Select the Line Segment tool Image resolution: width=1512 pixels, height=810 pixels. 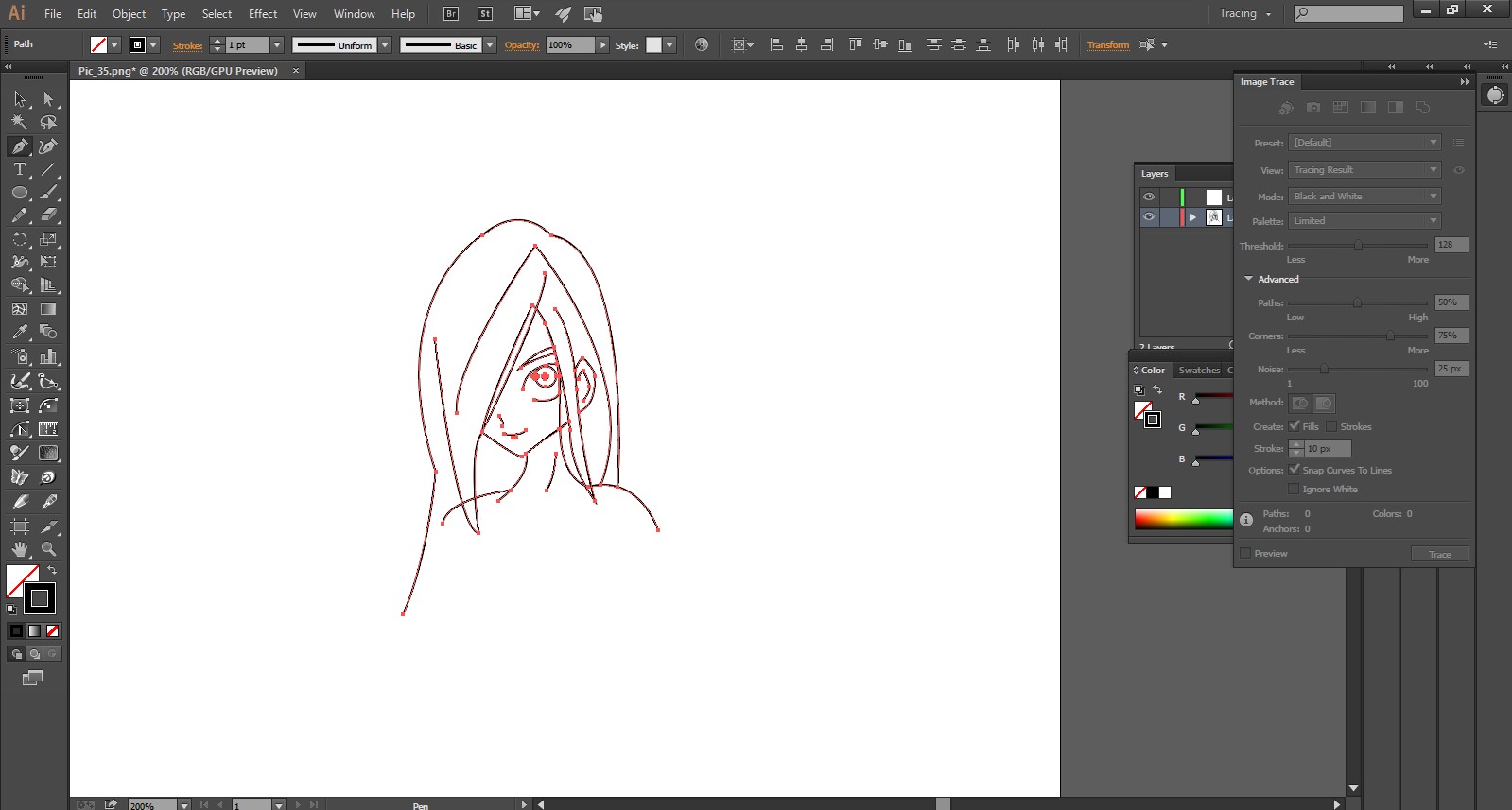tap(48, 169)
